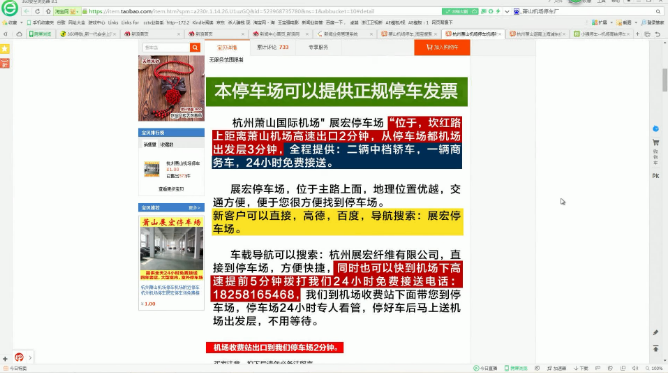Viewport: 668px width, 373px height.
Task: Click the browser back arrow button
Action: pyautogui.click(x=27, y=11)
